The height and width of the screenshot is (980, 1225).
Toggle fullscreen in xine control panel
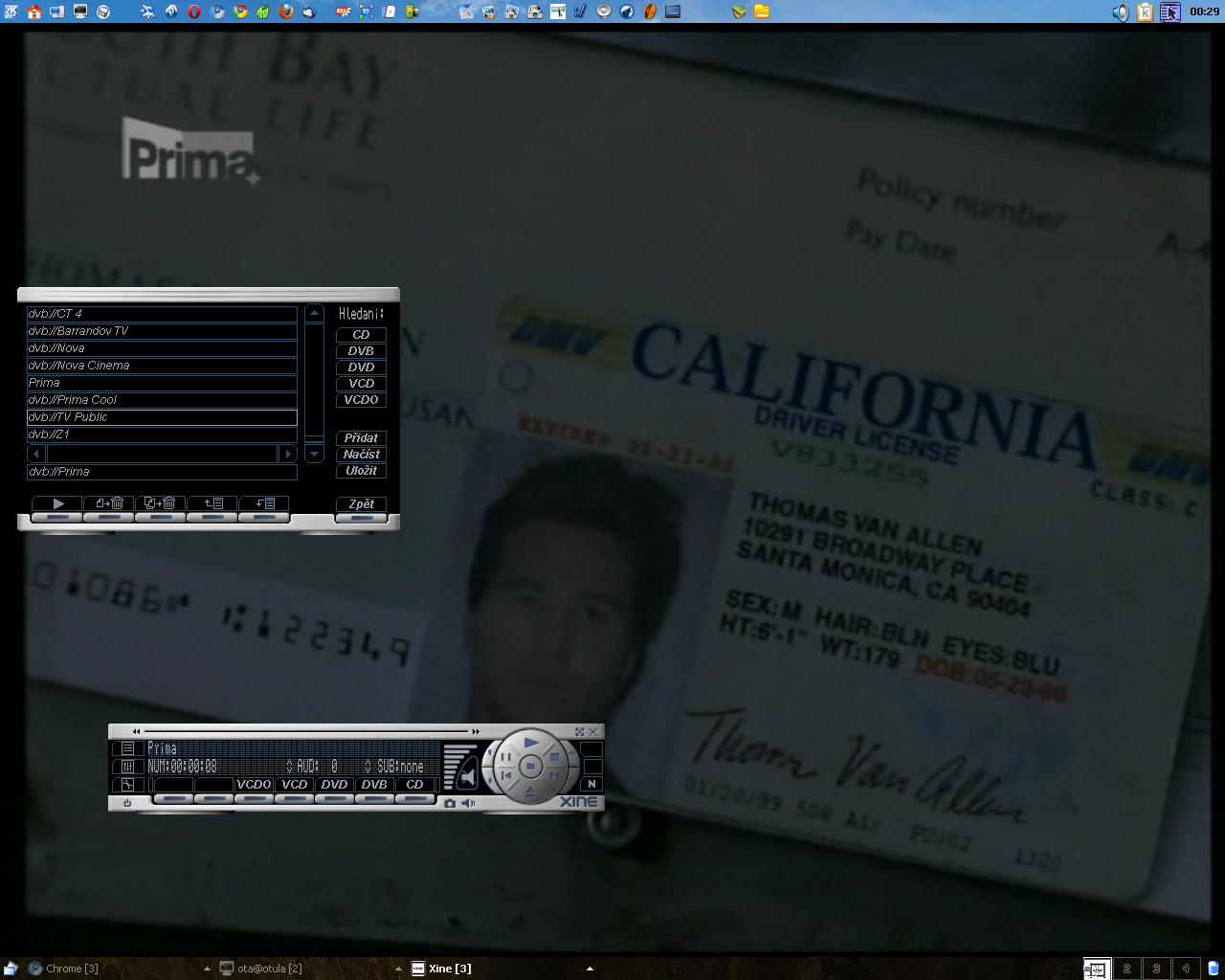[579, 732]
